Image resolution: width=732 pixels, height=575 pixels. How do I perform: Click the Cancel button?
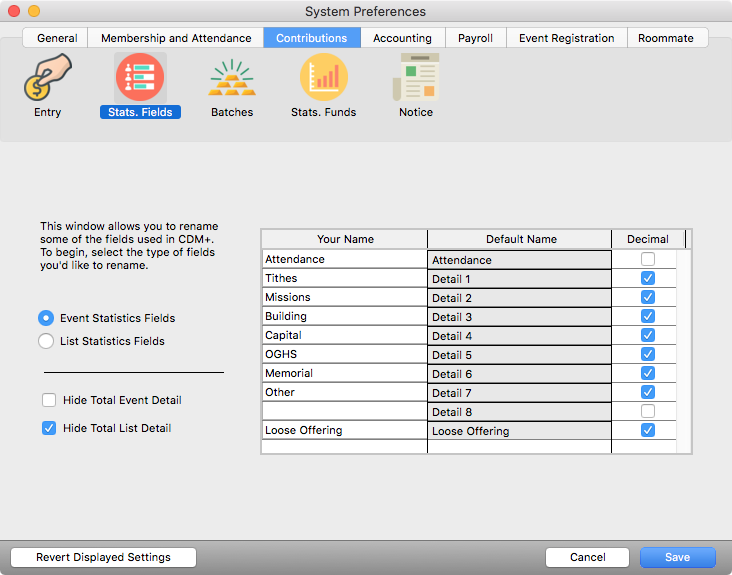(x=587, y=557)
